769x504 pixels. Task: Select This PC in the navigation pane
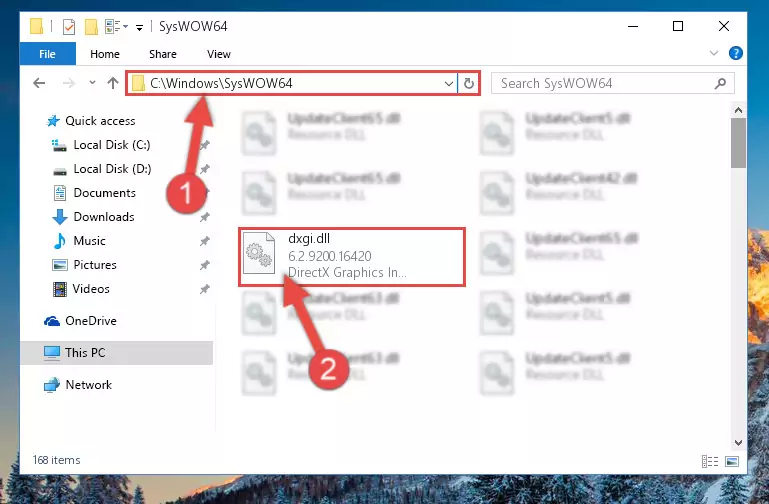pyautogui.click(x=117, y=353)
